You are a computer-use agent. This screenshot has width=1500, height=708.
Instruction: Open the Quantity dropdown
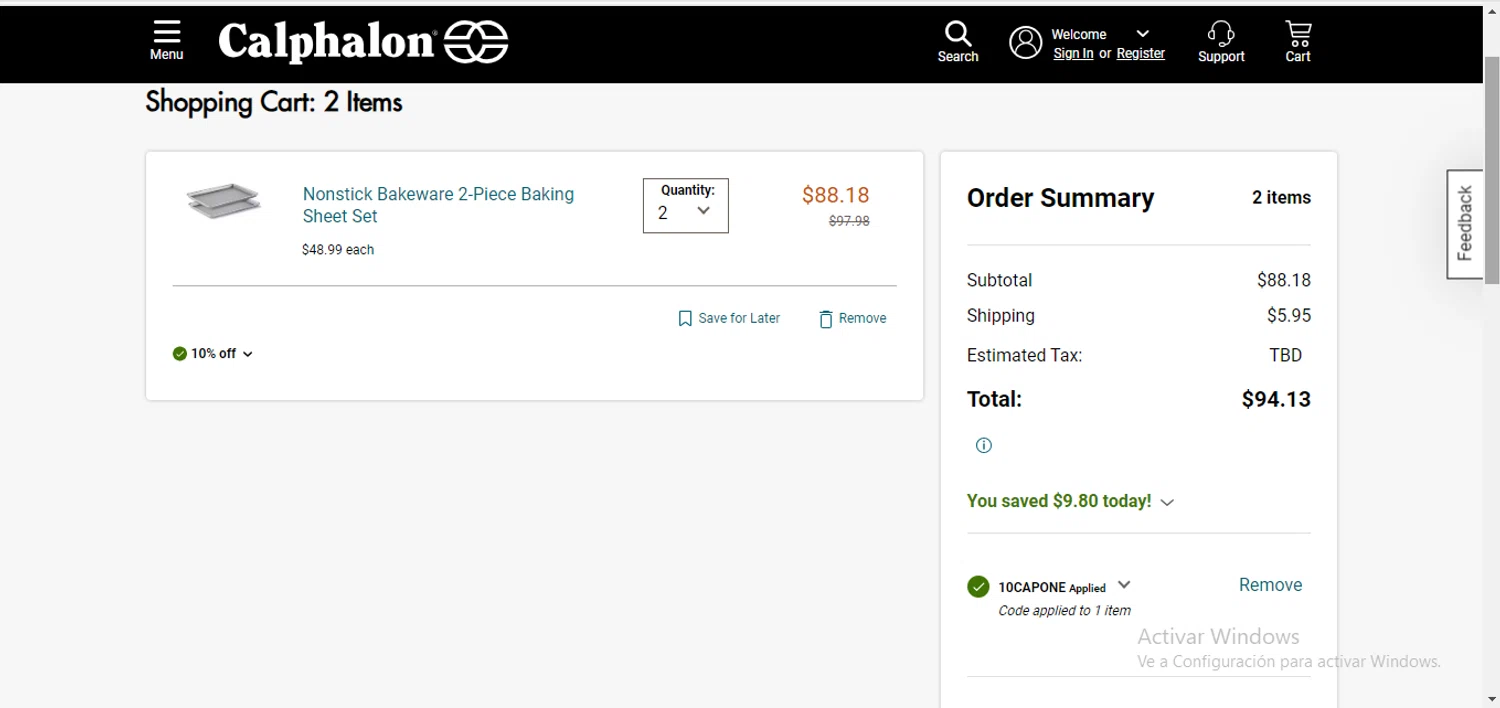[686, 206]
